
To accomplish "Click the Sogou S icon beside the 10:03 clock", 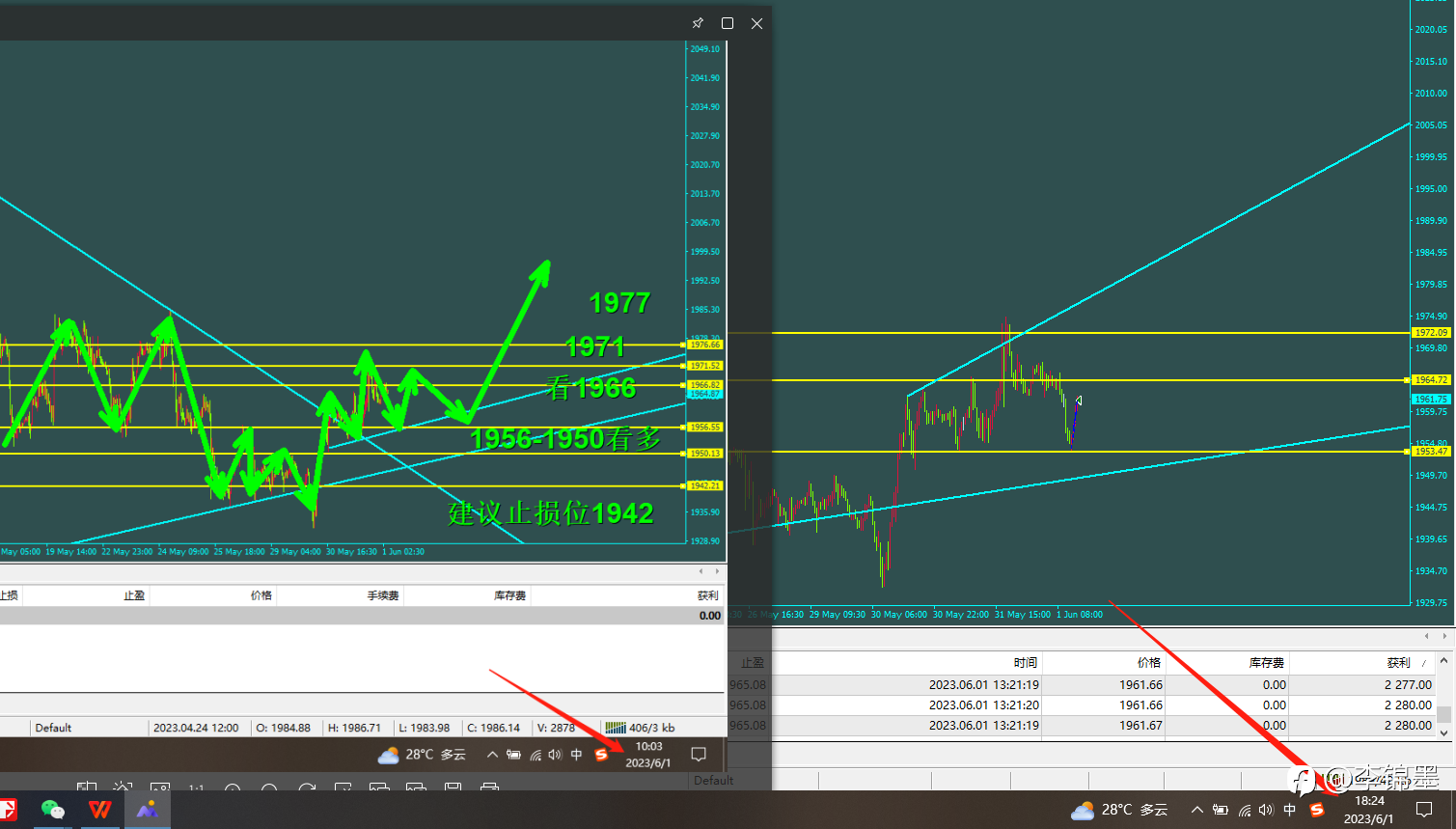I will point(601,755).
